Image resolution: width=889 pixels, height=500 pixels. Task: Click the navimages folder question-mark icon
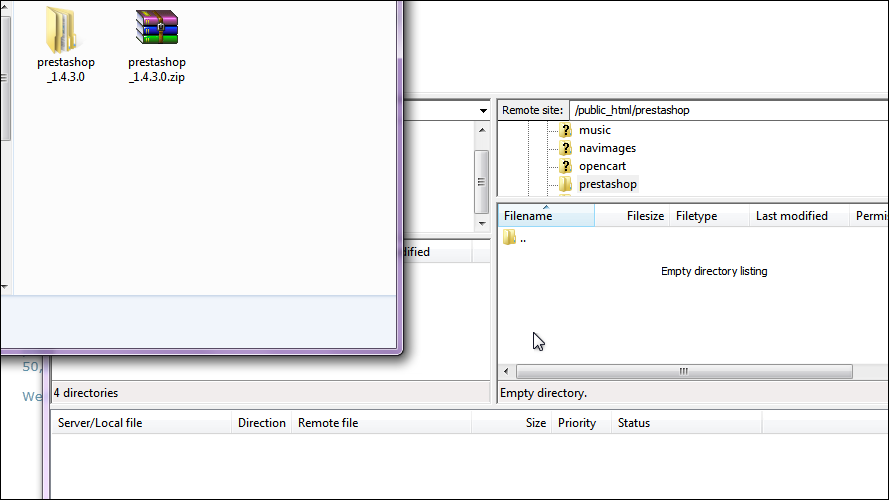pos(565,149)
